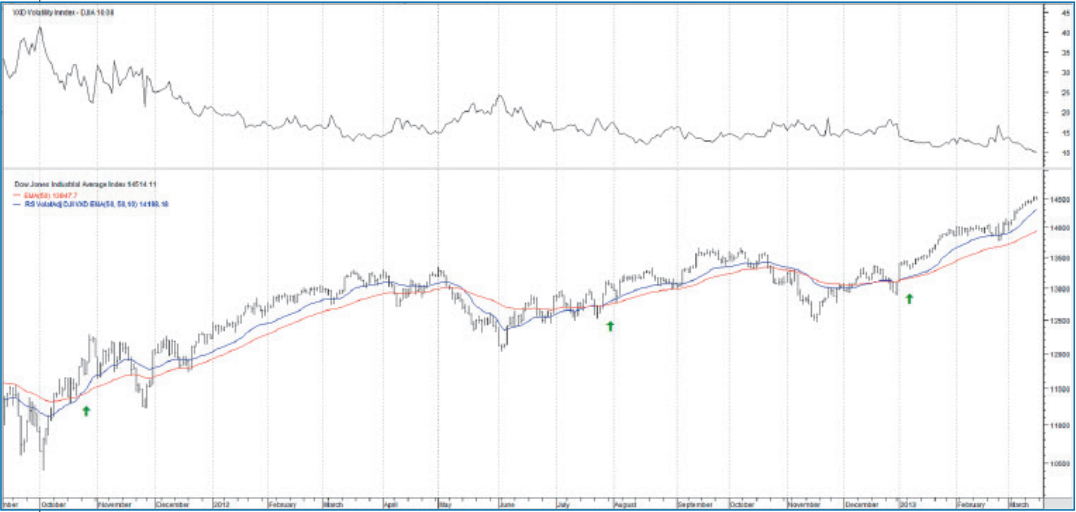Click the 14500 price level on right axis
The image size is (1076, 512).
(1060, 200)
